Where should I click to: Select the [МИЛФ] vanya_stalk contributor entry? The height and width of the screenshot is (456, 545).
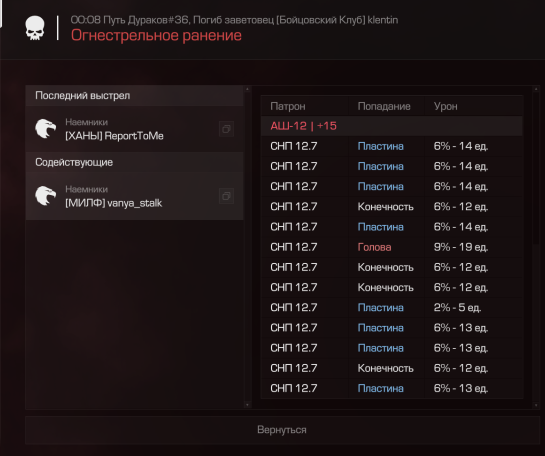[134, 196]
